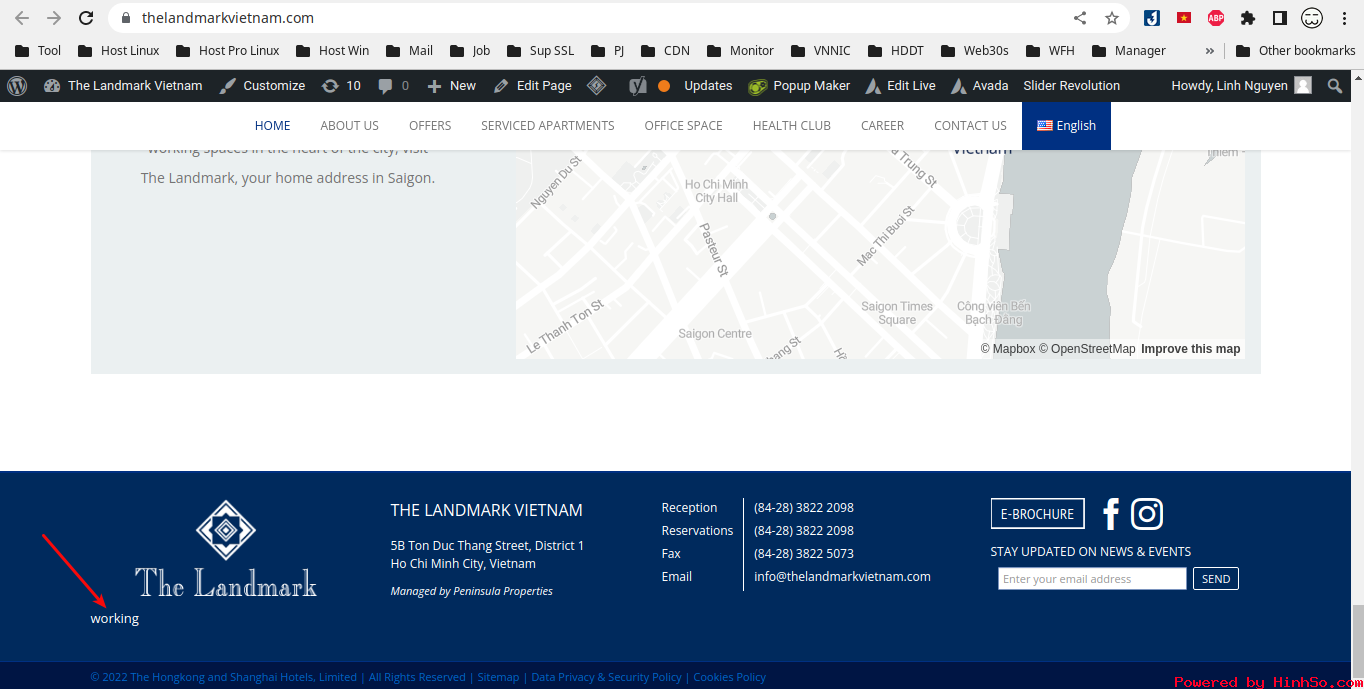The width and height of the screenshot is (1364, 689).
Task: Click Edit Live in admin bar
Action: pyautogui.click(x=900, y=86)
